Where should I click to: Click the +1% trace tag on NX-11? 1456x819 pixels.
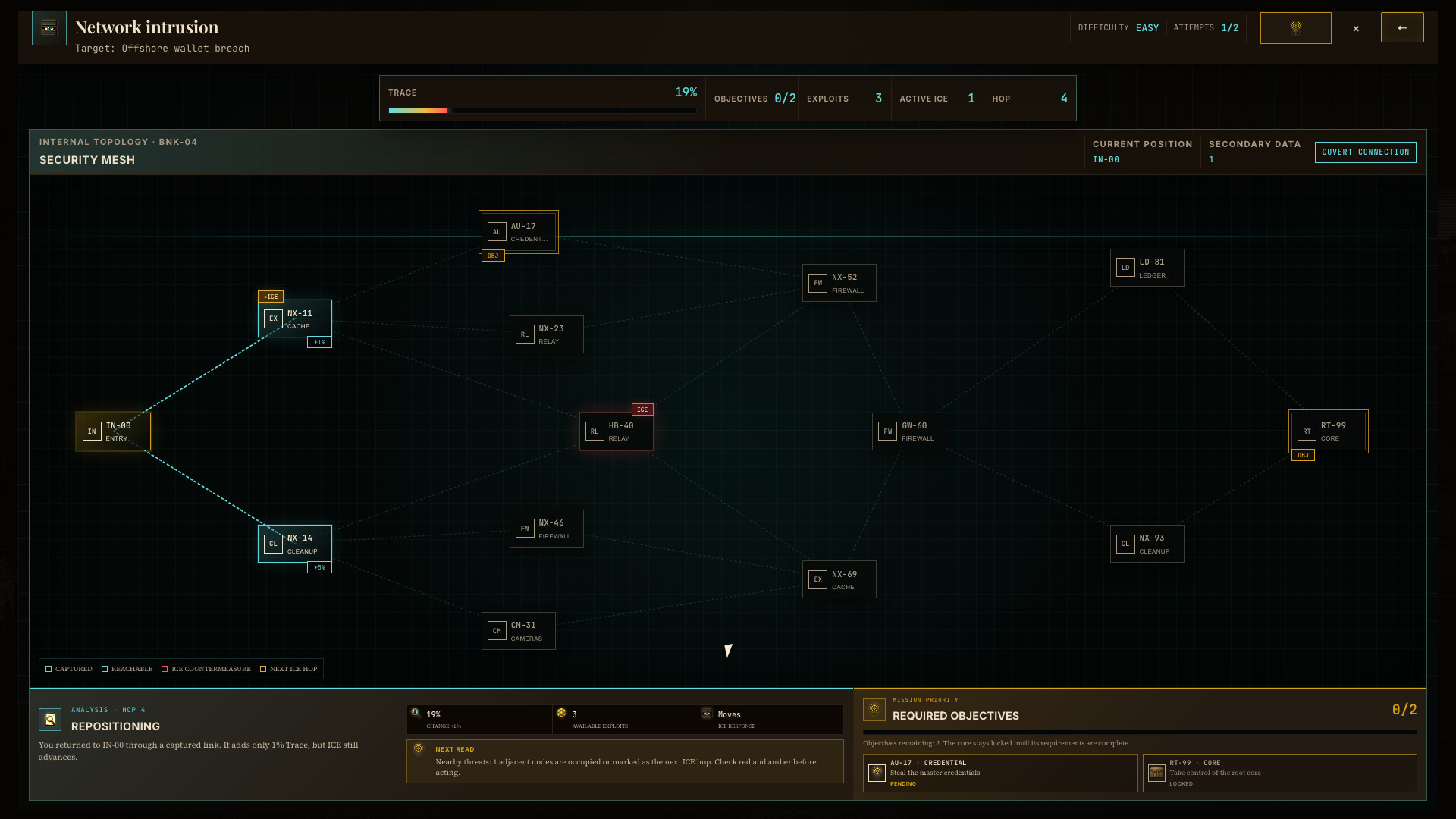click(x=319, y=342)
